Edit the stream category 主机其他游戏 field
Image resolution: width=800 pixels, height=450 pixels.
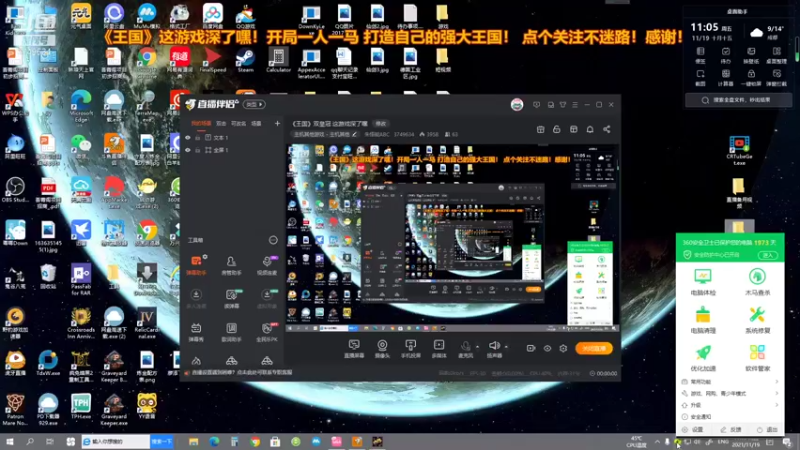pos(325,135)
